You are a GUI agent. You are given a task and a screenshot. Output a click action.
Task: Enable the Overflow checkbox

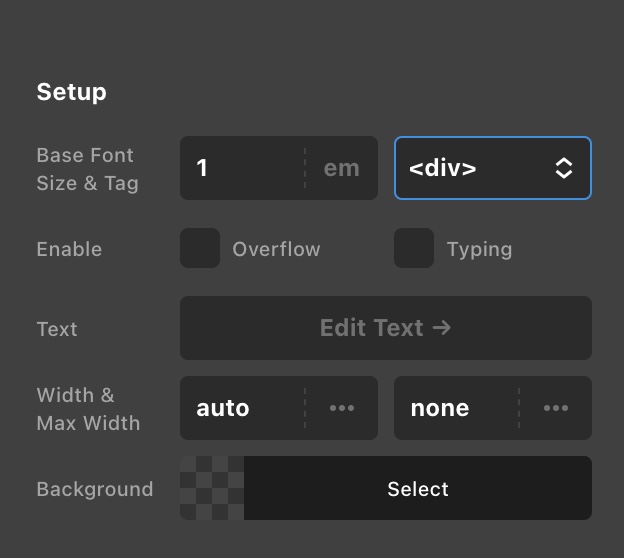[200, 248]
